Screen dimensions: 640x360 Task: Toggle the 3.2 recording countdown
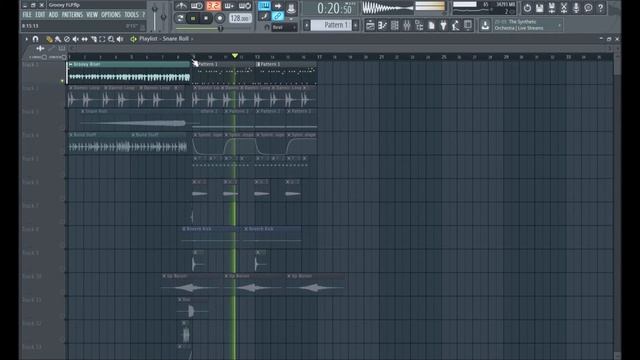[x=213, y=6]
